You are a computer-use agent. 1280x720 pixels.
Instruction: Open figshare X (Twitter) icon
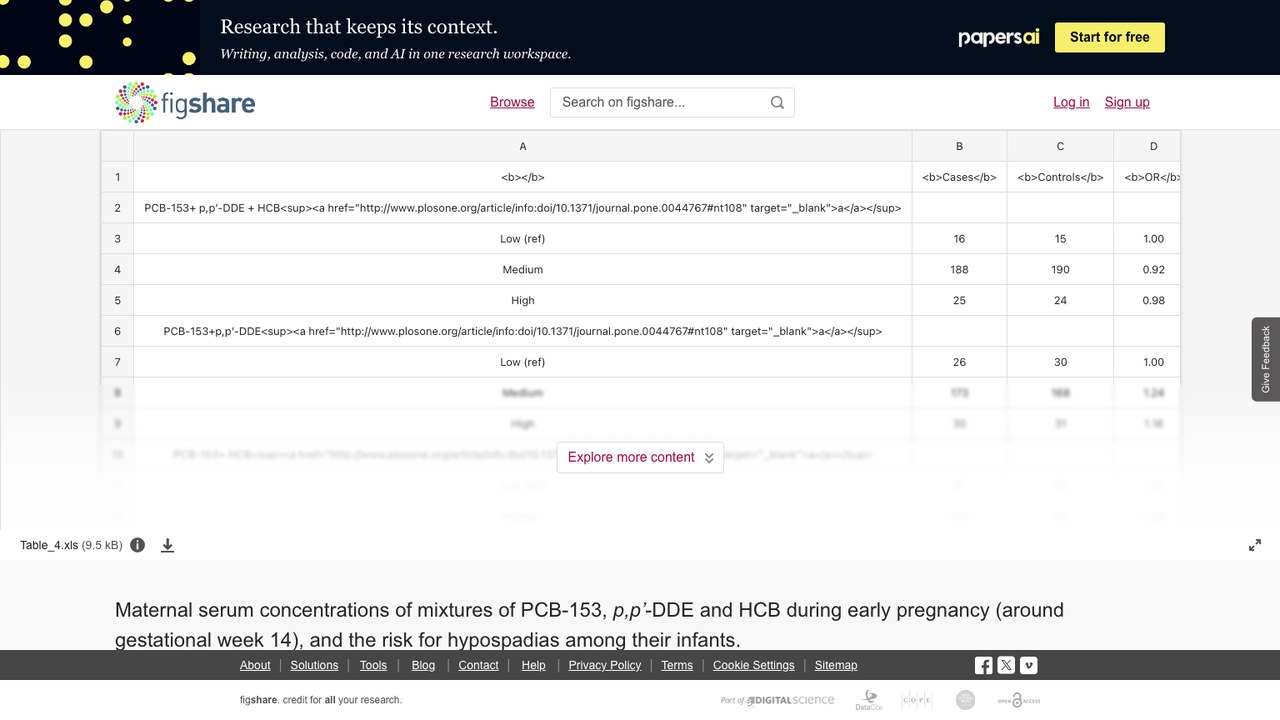click(1006, 665)
